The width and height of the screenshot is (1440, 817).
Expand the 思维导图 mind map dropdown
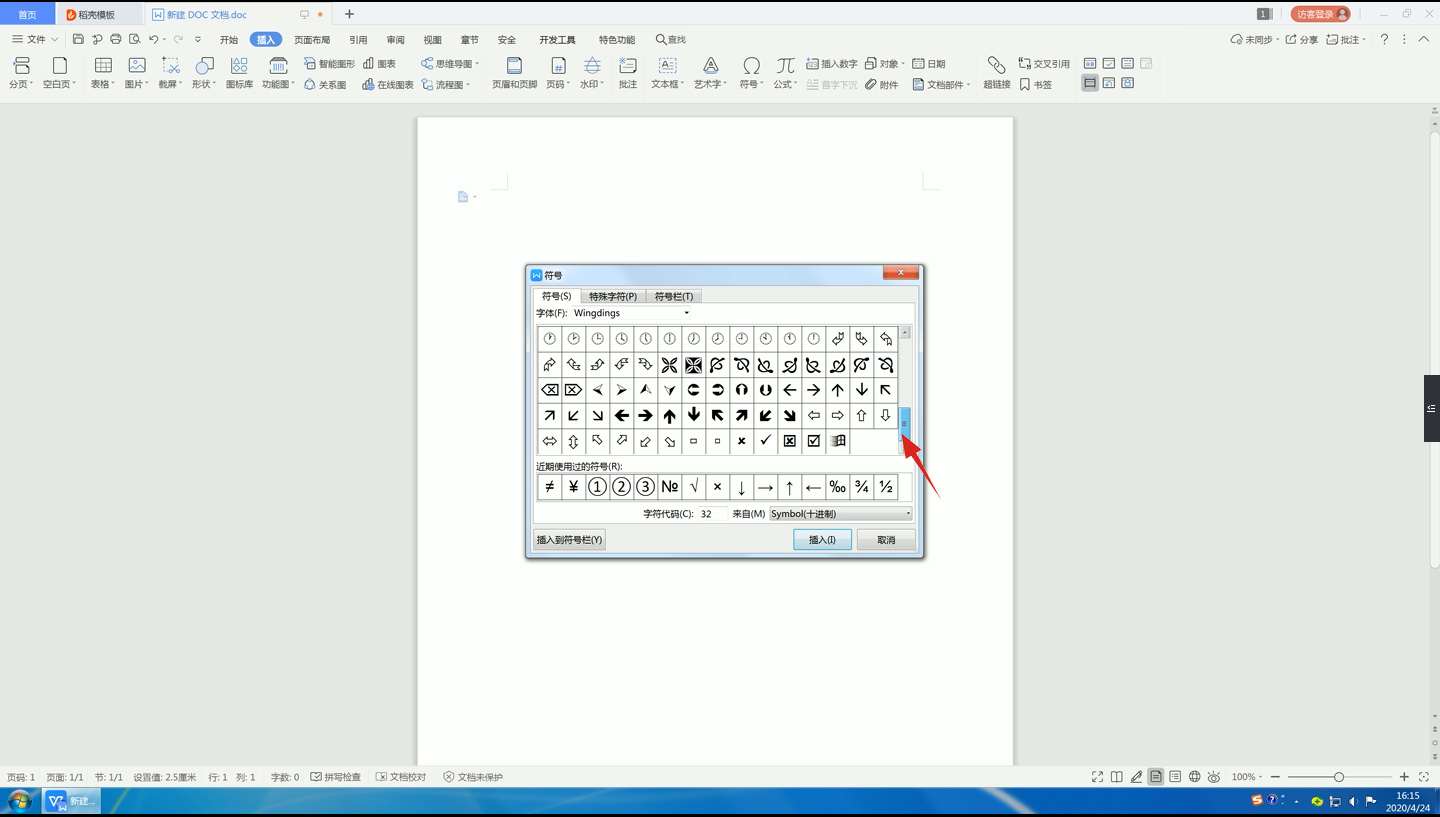tap(477, 64)
